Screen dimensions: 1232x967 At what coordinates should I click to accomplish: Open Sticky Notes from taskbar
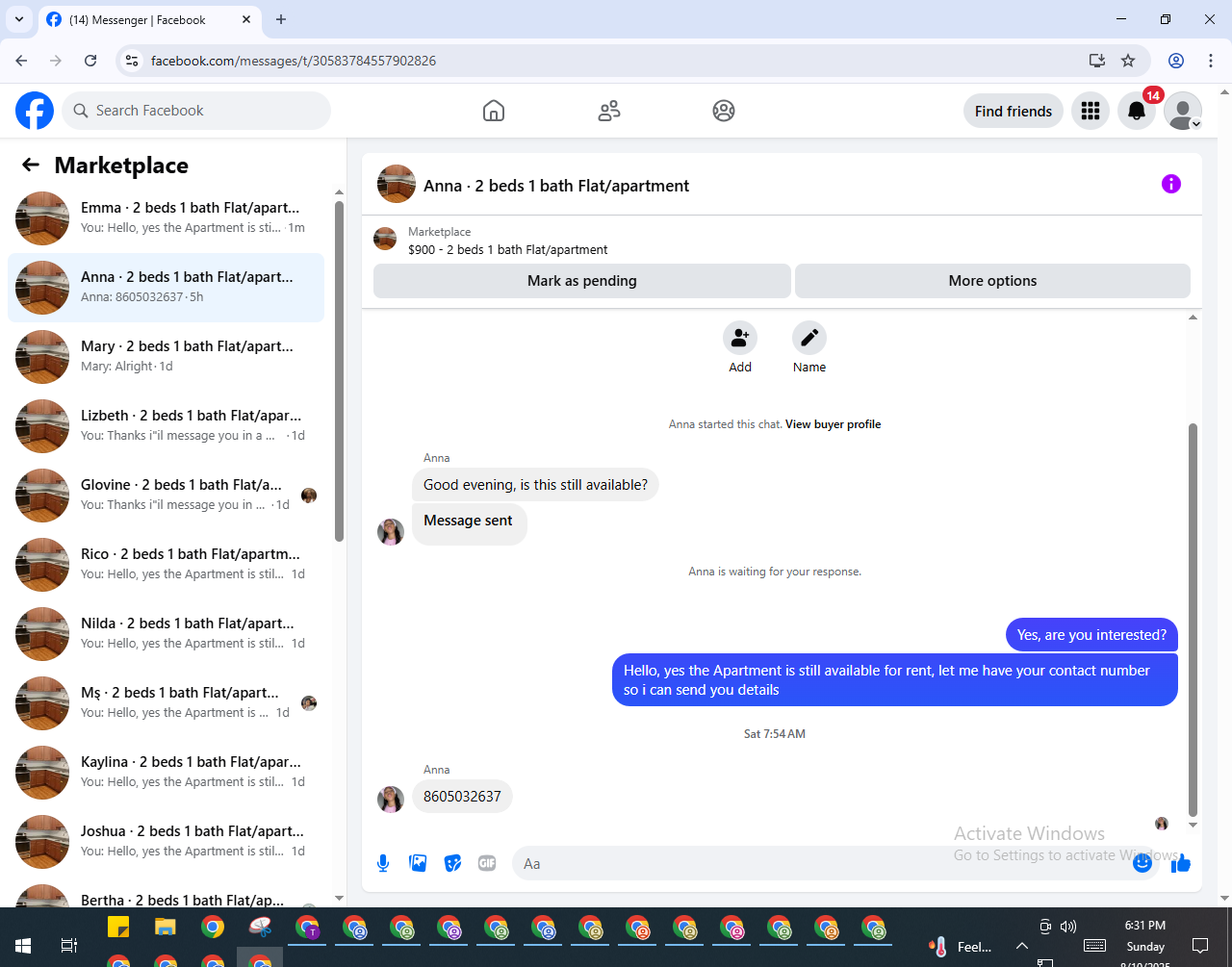pyautogui.click(x=118, y=928)
